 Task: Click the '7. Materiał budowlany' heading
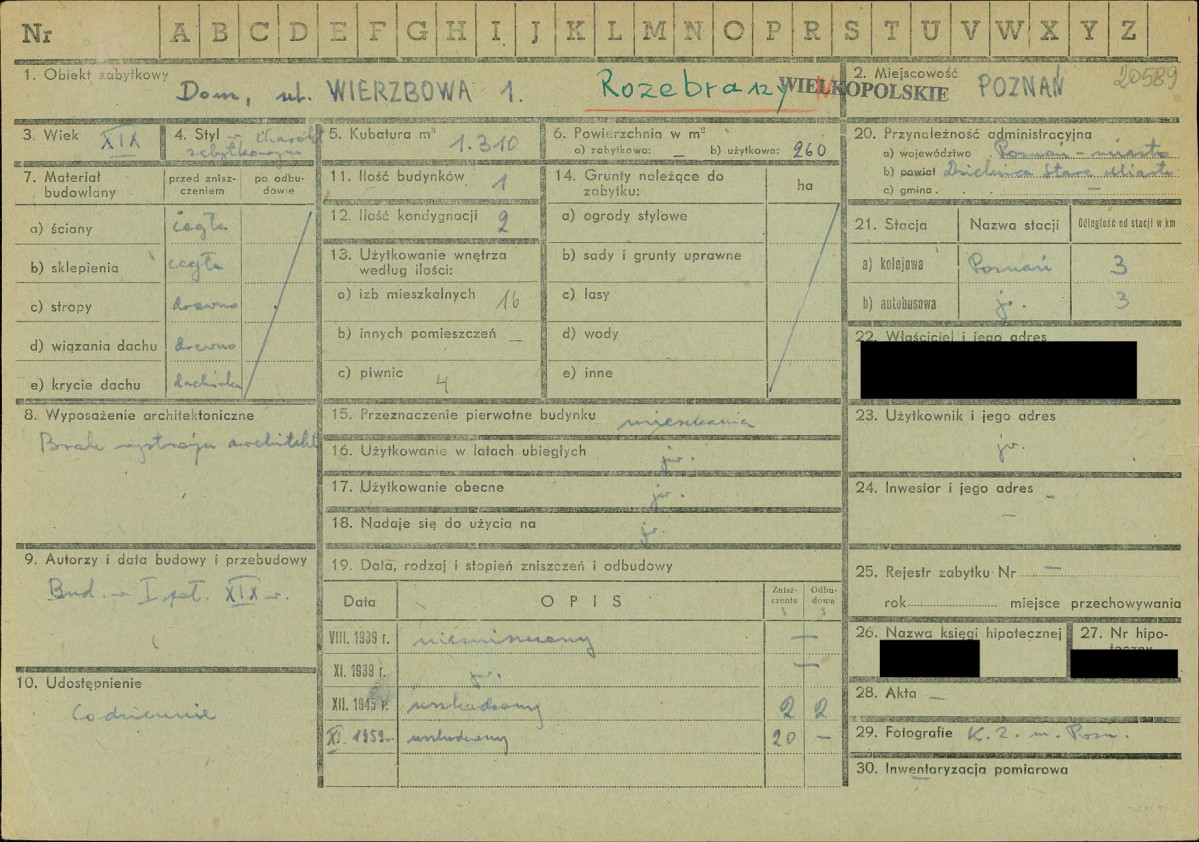click(x=70, y=184)
